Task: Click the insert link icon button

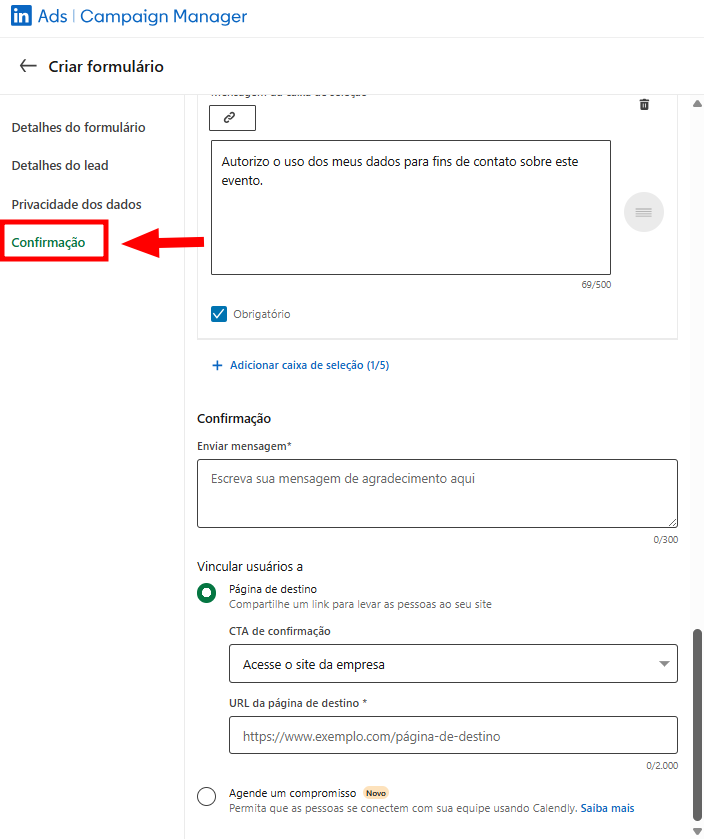Action: pos(232,118)
